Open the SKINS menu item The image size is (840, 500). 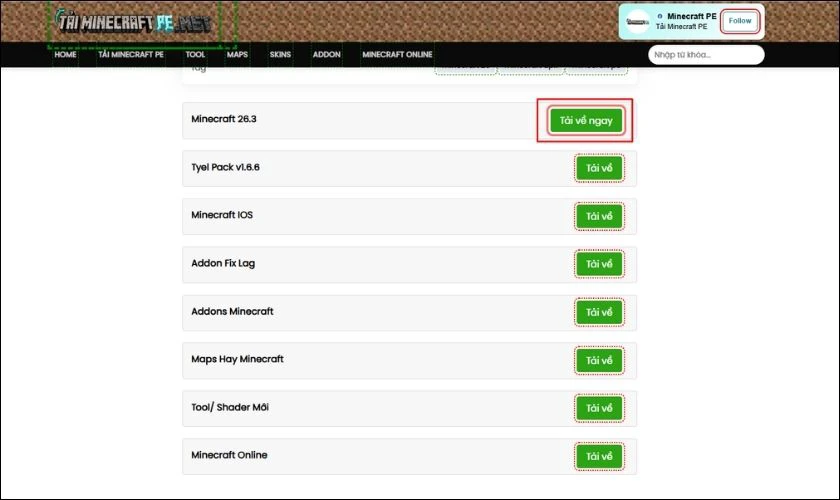280,55
